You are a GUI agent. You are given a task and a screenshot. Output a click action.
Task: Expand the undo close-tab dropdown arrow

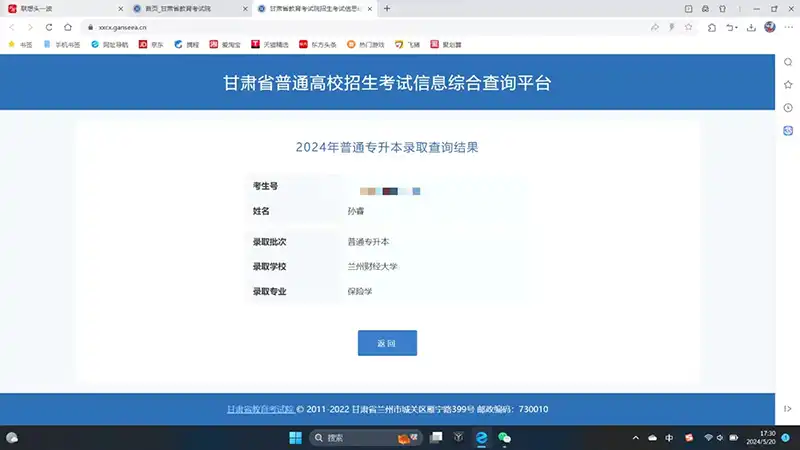point(738,27)
